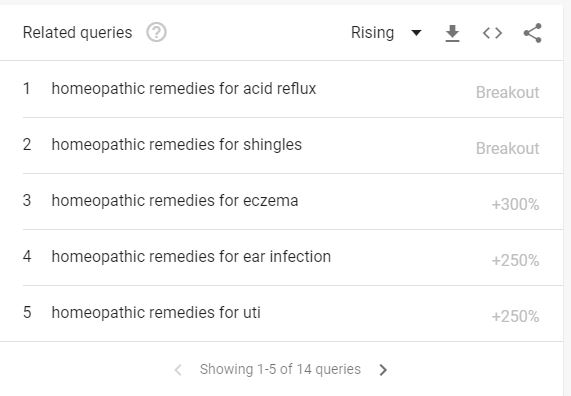Click the Related queries heading
571x396 pixels.
click(x=77, y=32)
